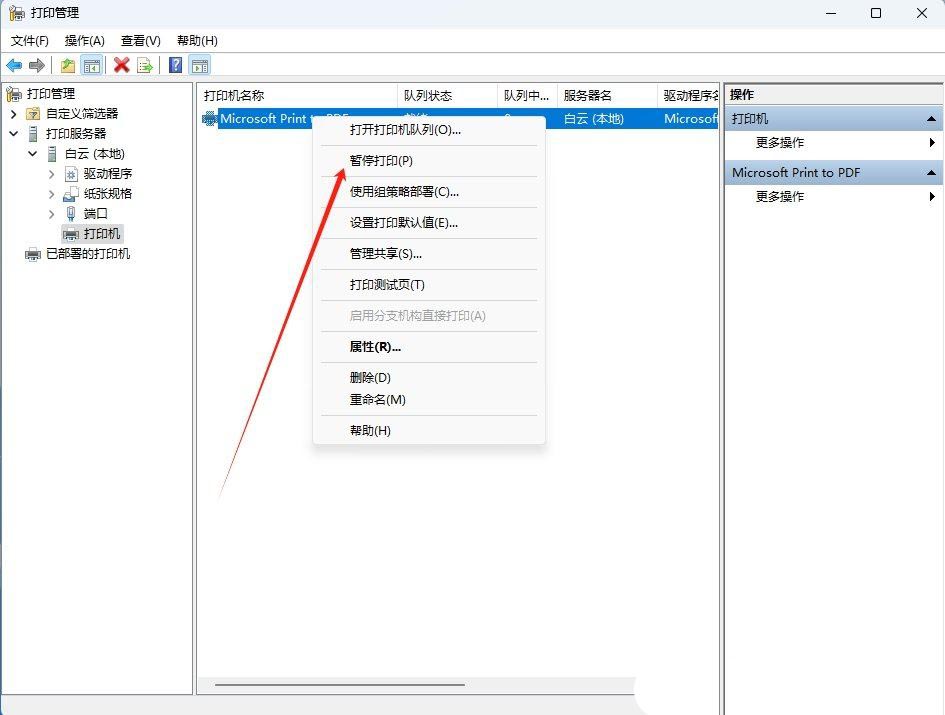Click the horizontal scrollbar below the printer list
Viewport: 945px width, 715px height.
tap(340, 682)
